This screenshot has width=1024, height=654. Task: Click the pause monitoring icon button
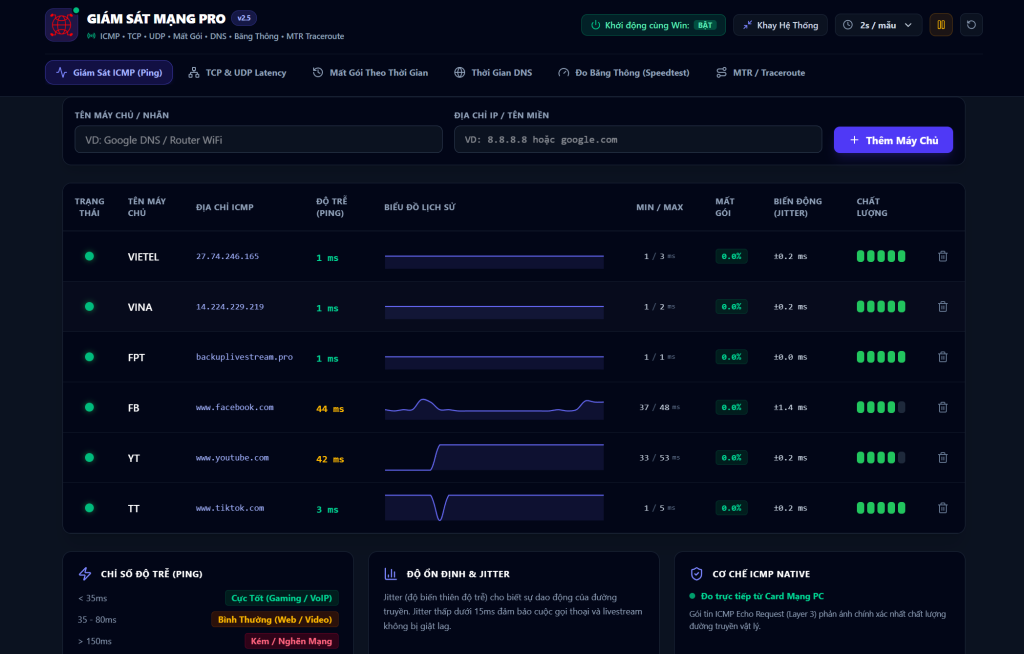(940, 25)
